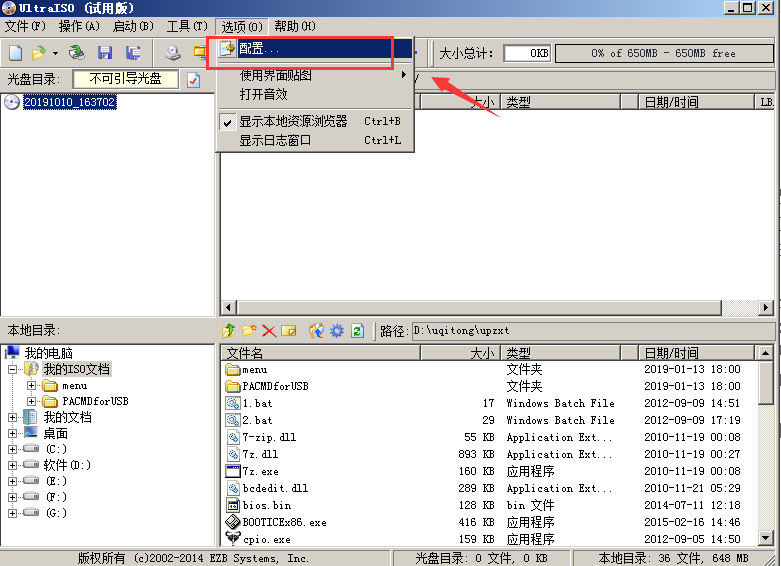Open the 启动(B) menu

point(133,26)
